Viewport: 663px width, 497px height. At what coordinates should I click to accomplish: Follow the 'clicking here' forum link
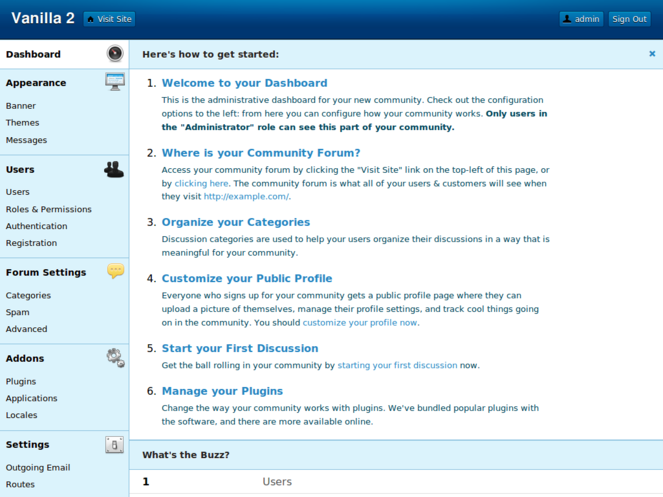202,184
